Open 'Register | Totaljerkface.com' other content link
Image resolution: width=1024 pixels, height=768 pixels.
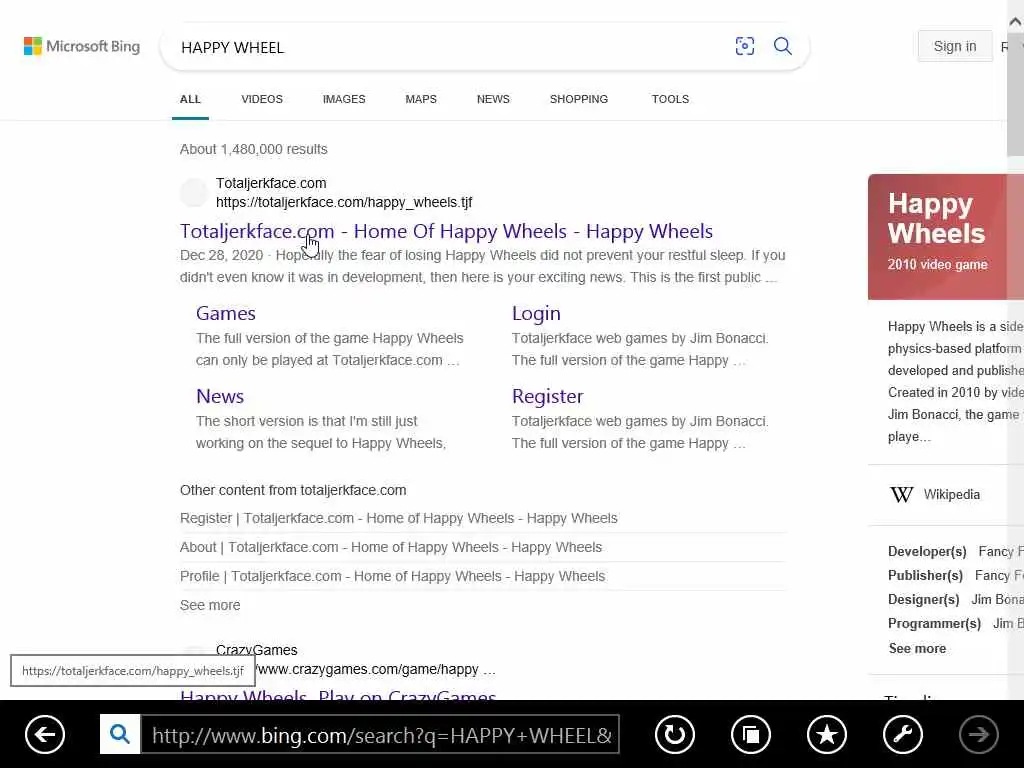pyautogui.click(x=398, y=519)
